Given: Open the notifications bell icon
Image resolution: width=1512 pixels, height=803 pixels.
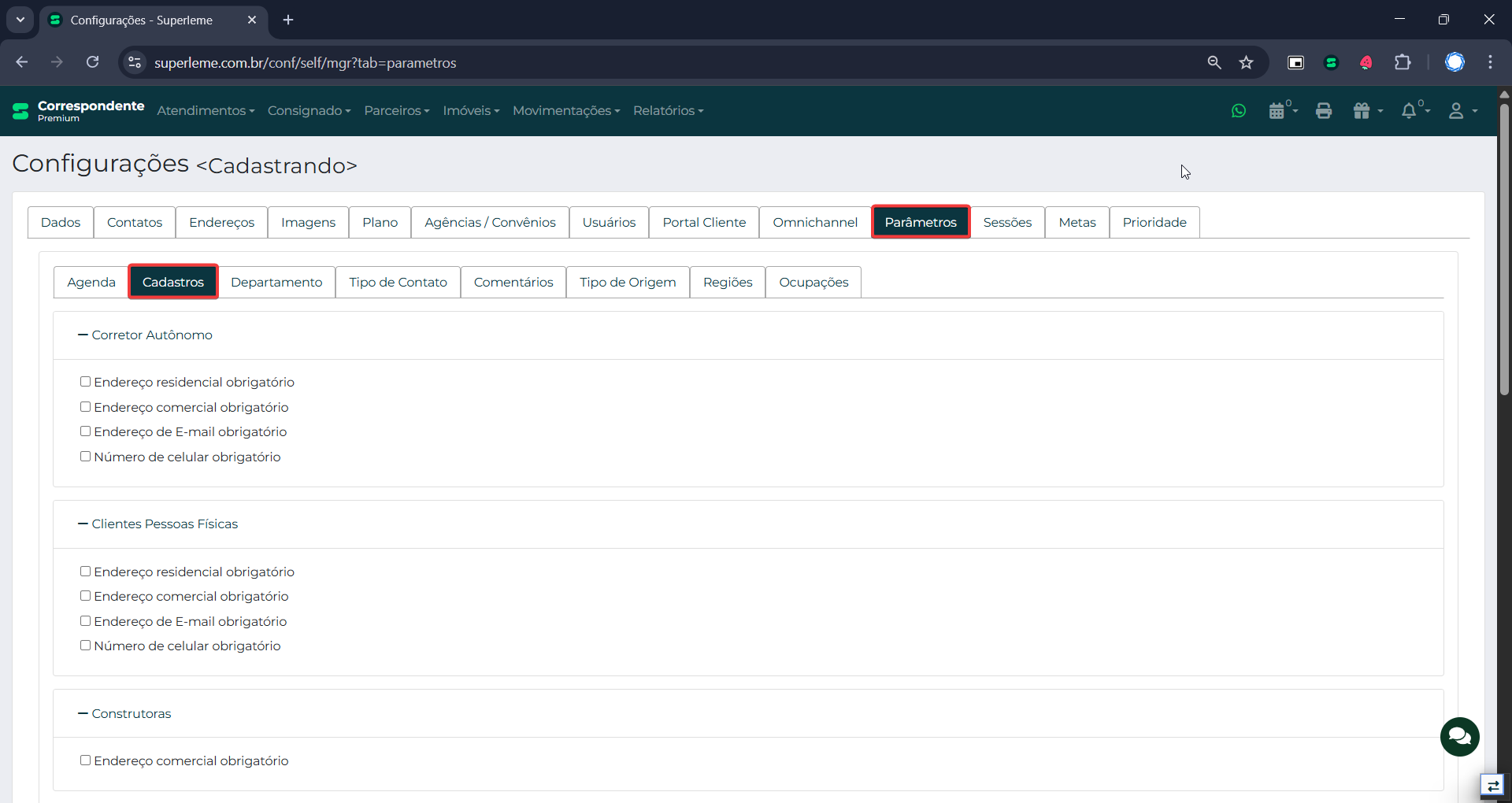Looking at the screenshot, I should click(1409, 111).
